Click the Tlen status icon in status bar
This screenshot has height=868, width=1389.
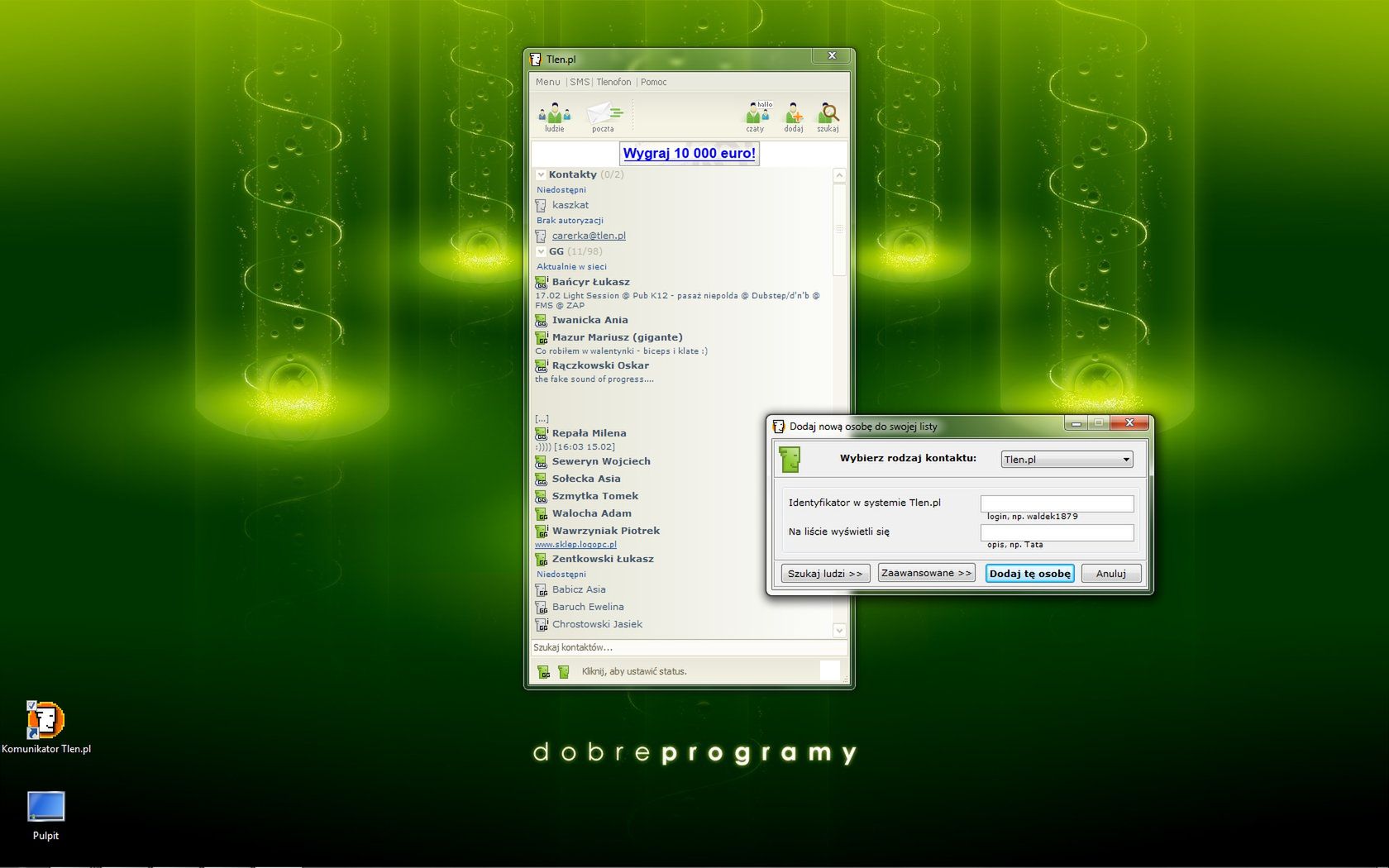[564, 672]
